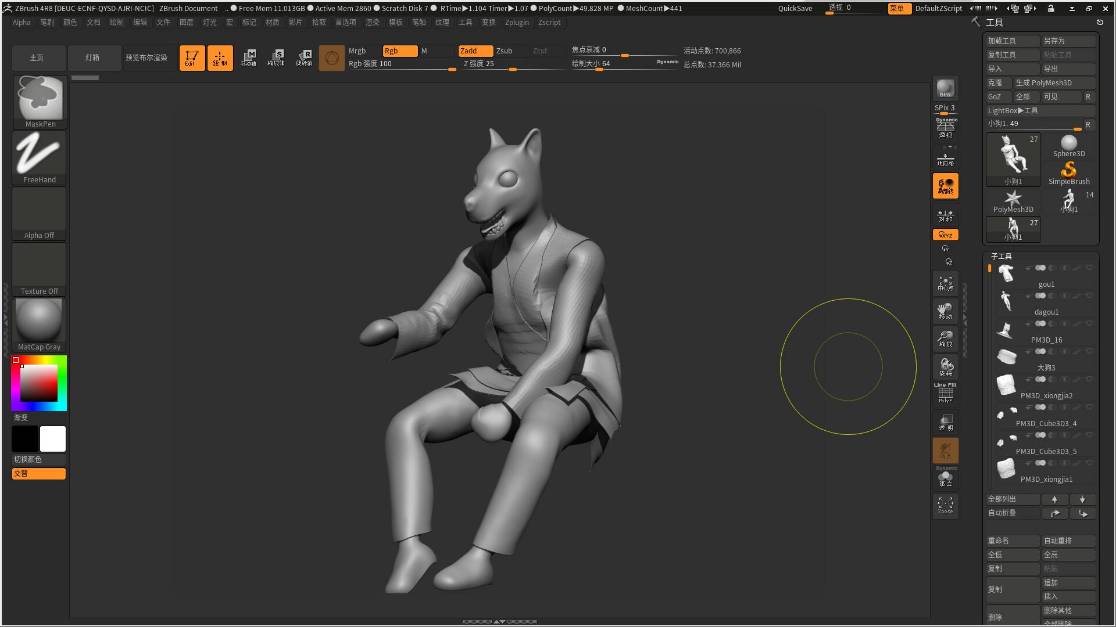Adjust the Z intensity 25 slider
The height and width of the screenshot is (627, 1116).
point(513,64)
